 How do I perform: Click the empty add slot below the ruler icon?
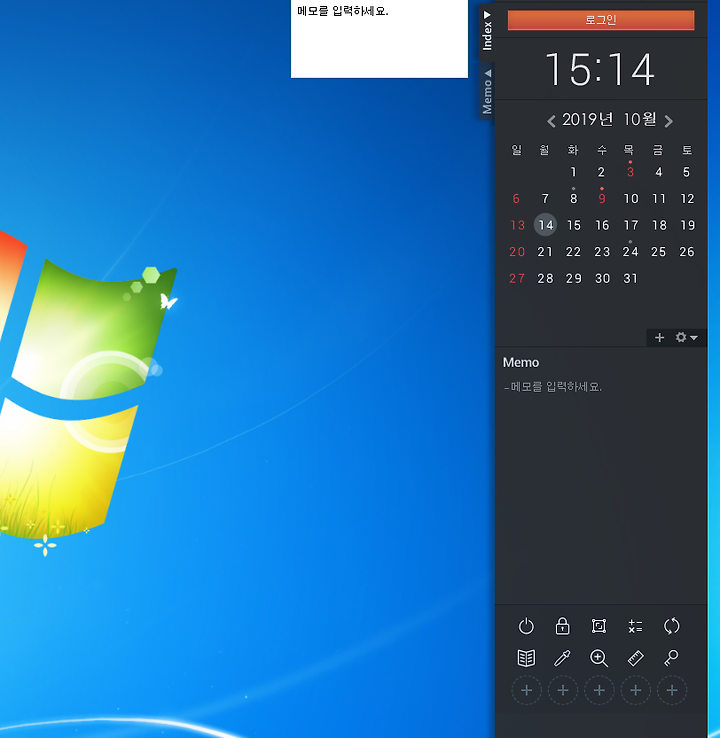636,690
